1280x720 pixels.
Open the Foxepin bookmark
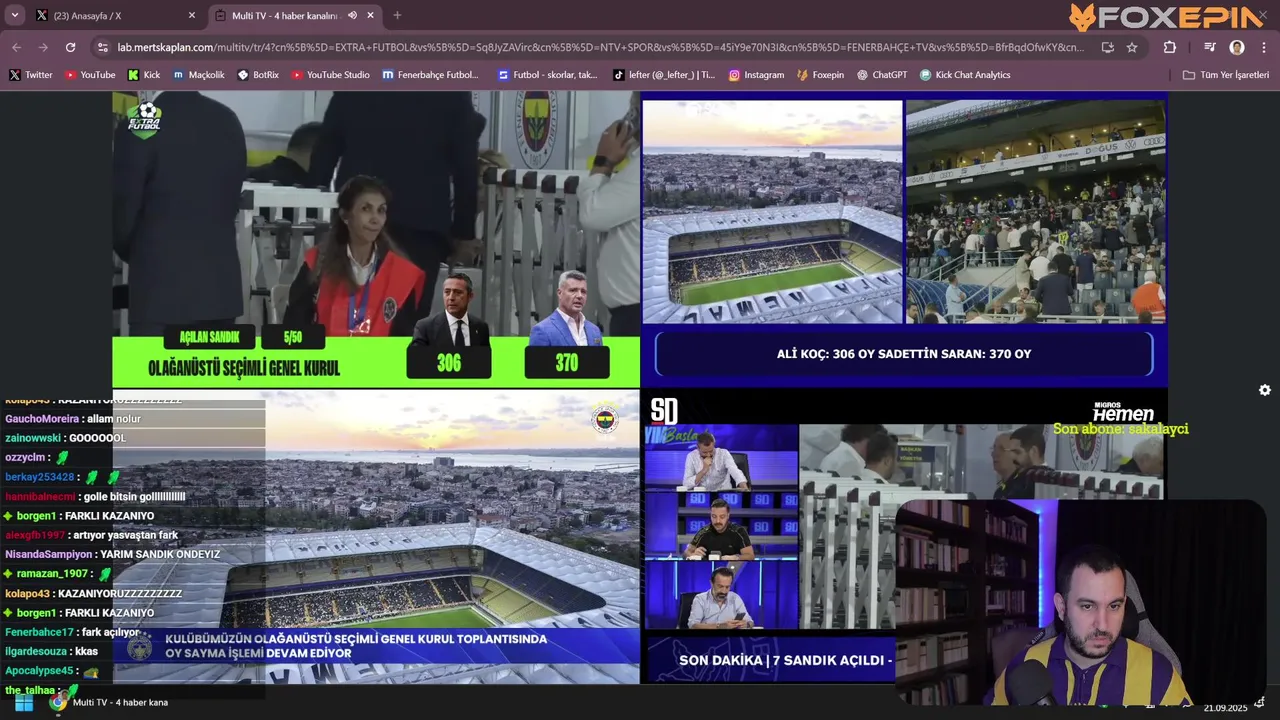pyautogui.click(x=820, y=75)
